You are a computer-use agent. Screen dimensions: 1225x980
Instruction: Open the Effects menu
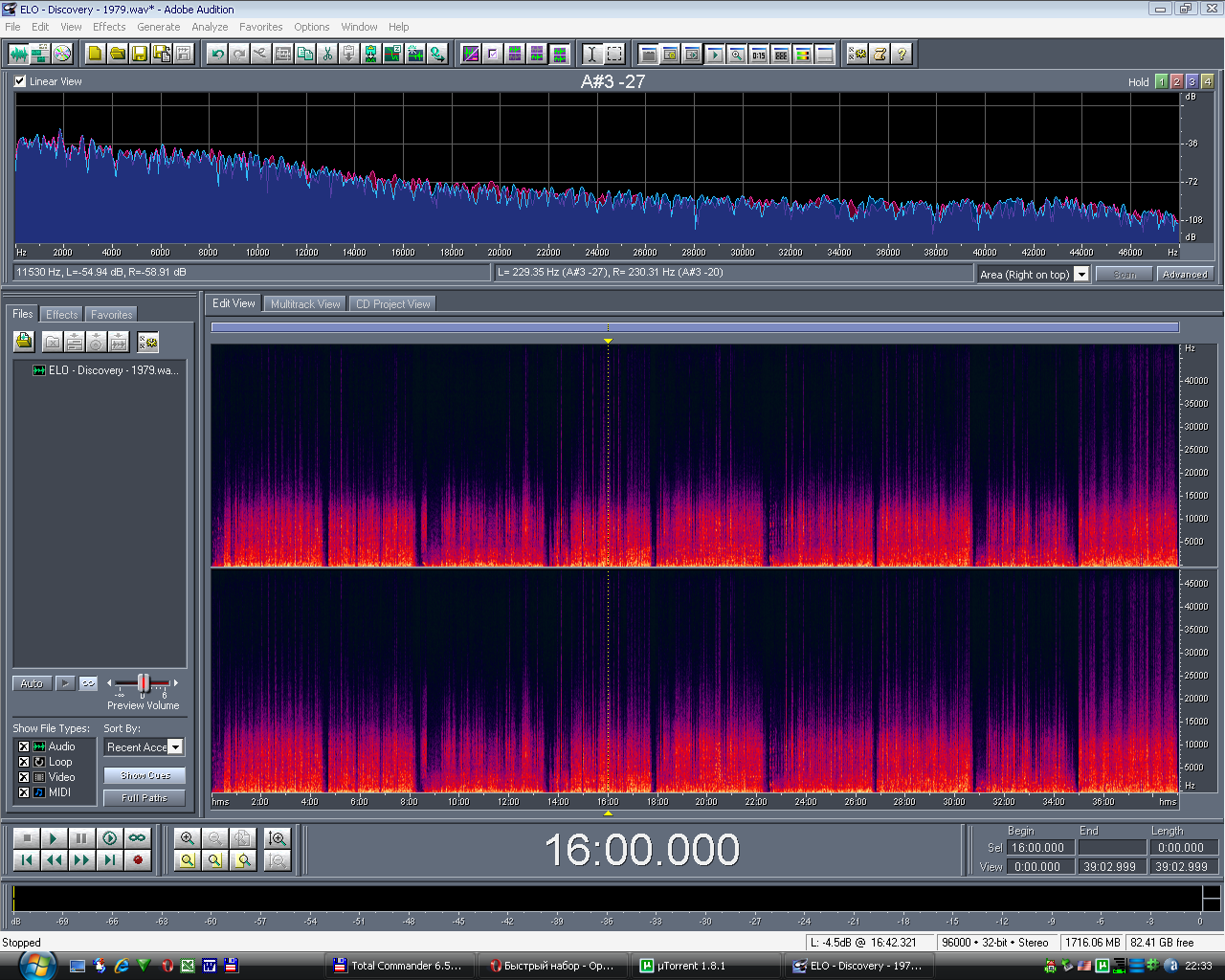(109, 27)
